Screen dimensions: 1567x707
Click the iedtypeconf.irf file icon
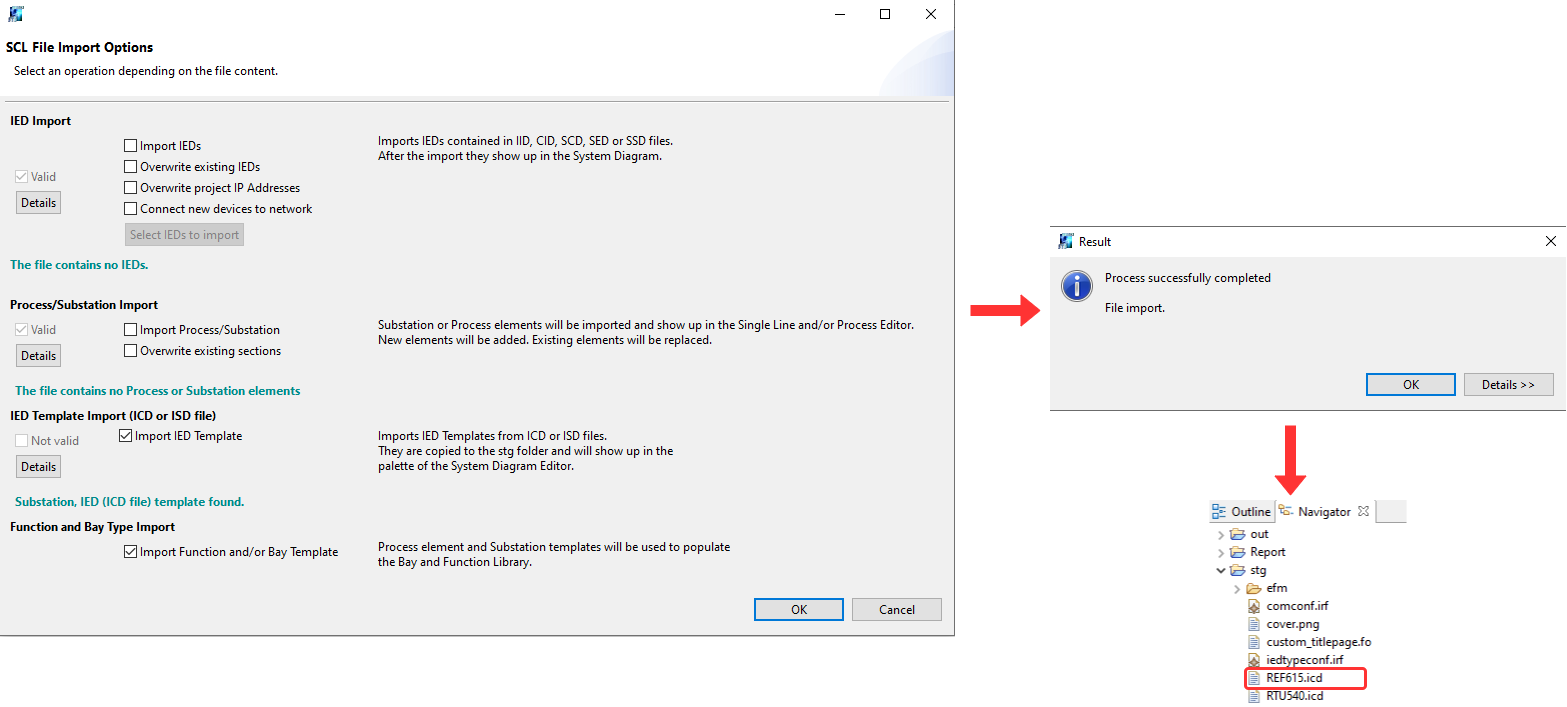click(1254, 660)
